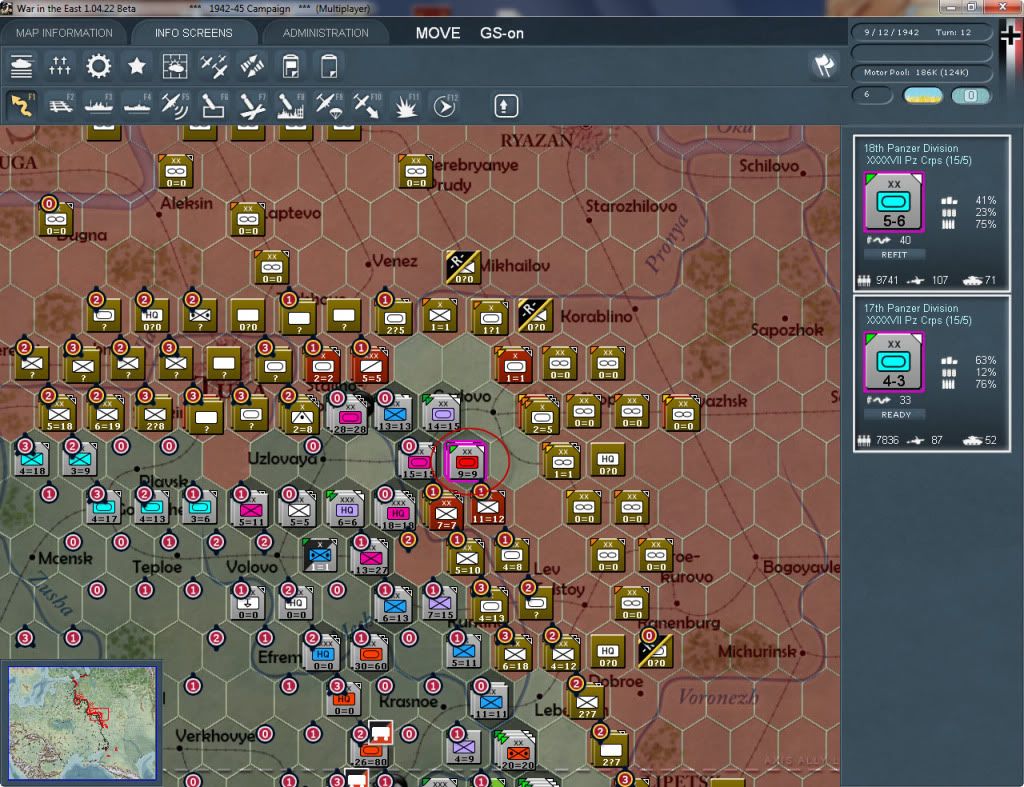The height and width of the screenshot is (787, 1024).
Task: Select the F6 Bomb unit mode icon
Action: click(214, 105)
